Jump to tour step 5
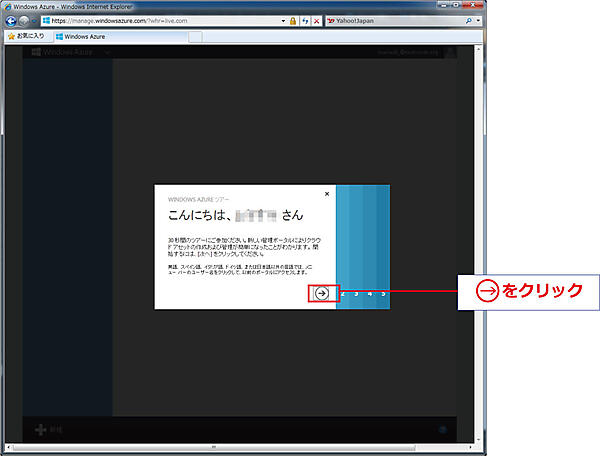This screenshot has width=600, height=456. [383, 294]
